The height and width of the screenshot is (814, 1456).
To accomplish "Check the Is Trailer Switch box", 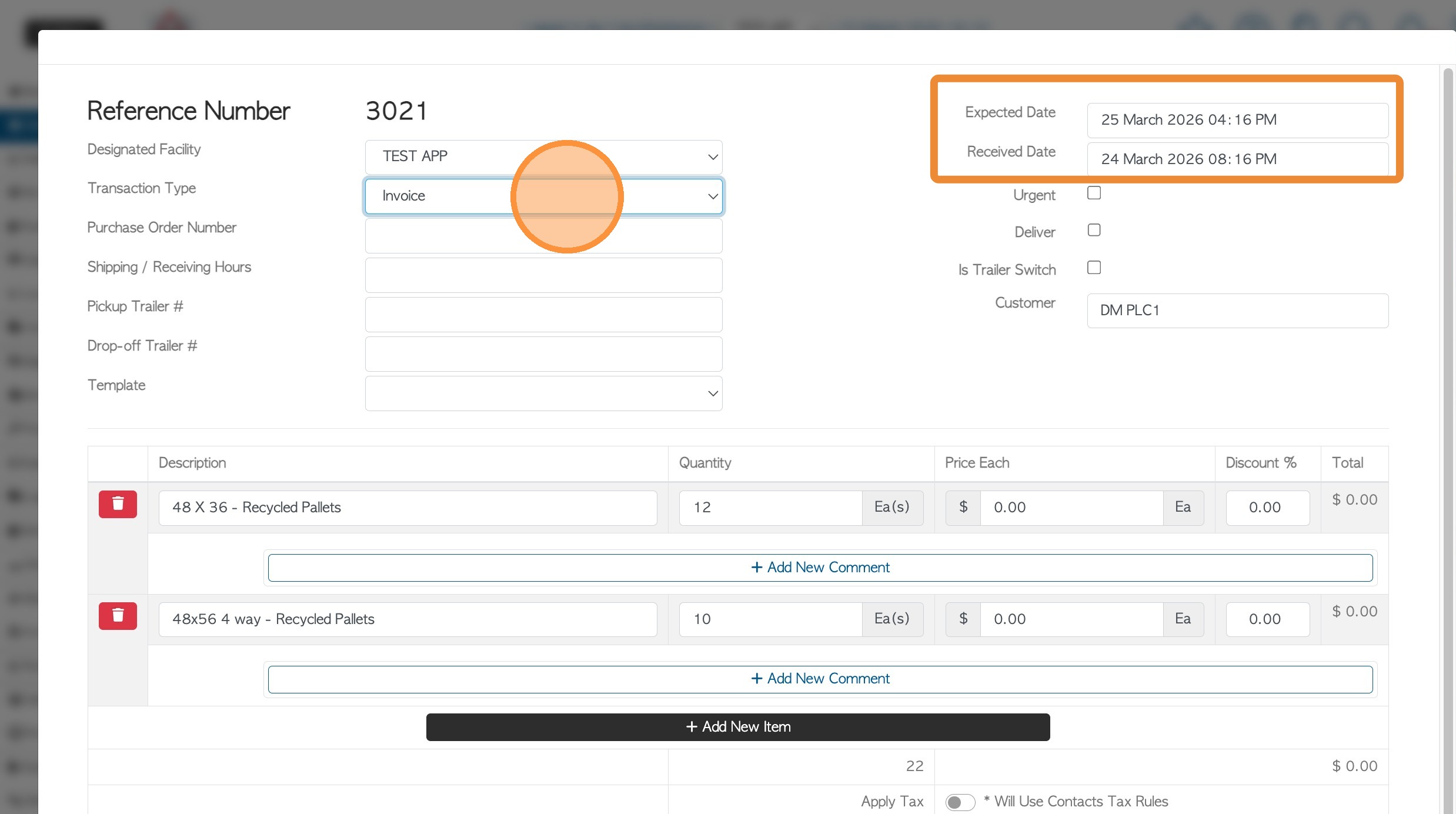I will (1094, 268).
